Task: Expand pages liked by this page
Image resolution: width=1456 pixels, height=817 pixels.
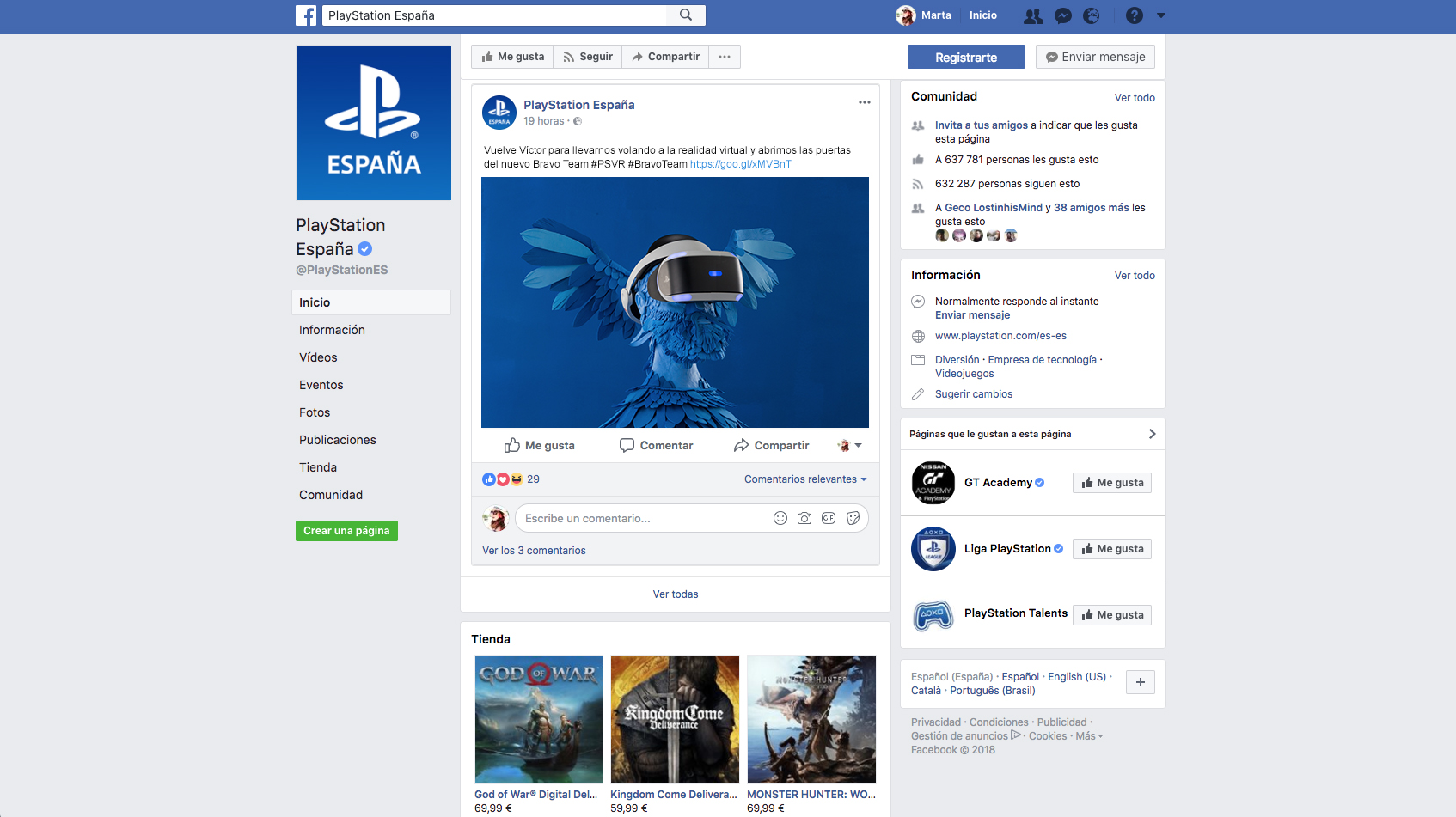Action: pyautogui.click(x=1153, y=434)
